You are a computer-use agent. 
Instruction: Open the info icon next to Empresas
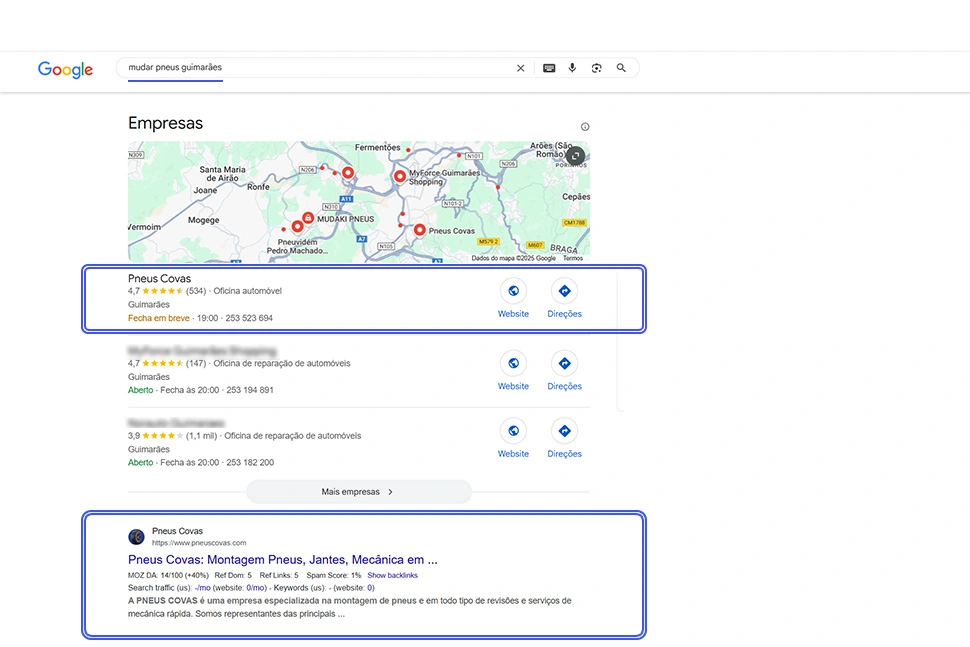[x=585, y=127]
